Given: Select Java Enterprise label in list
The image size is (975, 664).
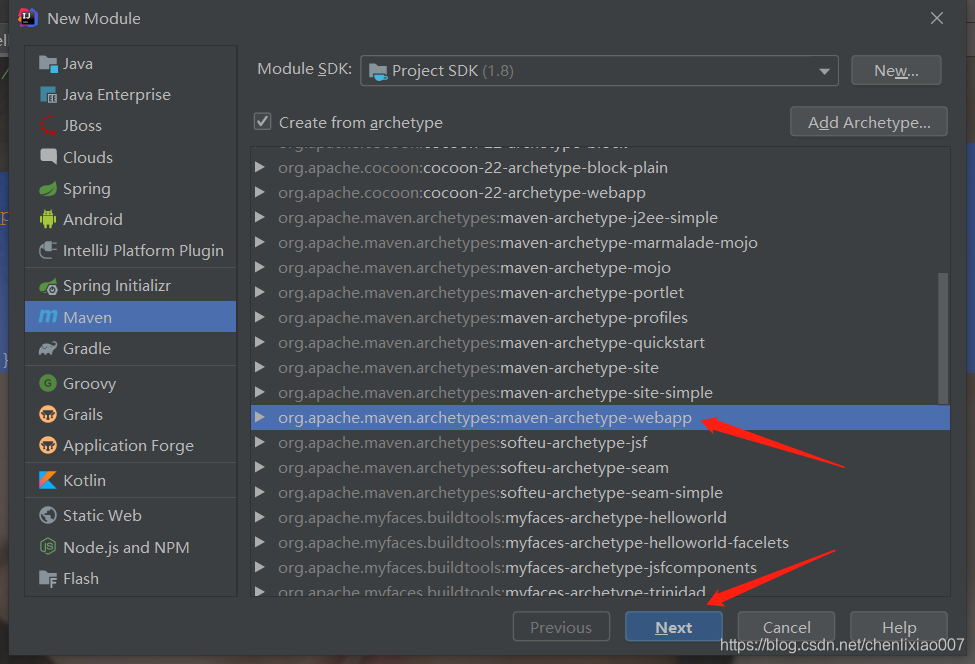Looking at the screenshot, I should point(116,95).
